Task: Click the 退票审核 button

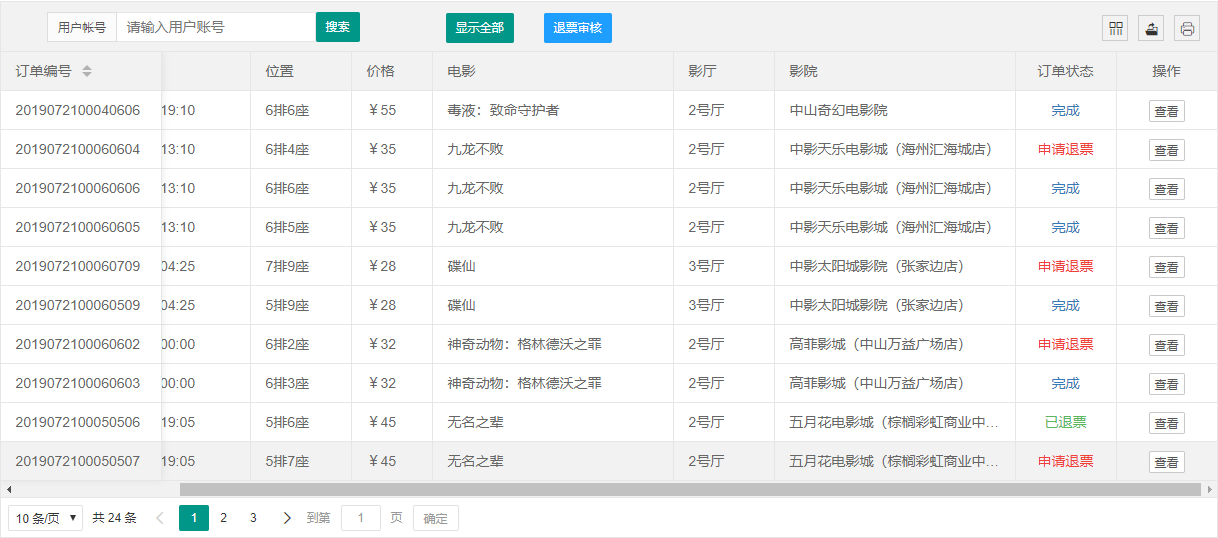Action: click(578, 28)
